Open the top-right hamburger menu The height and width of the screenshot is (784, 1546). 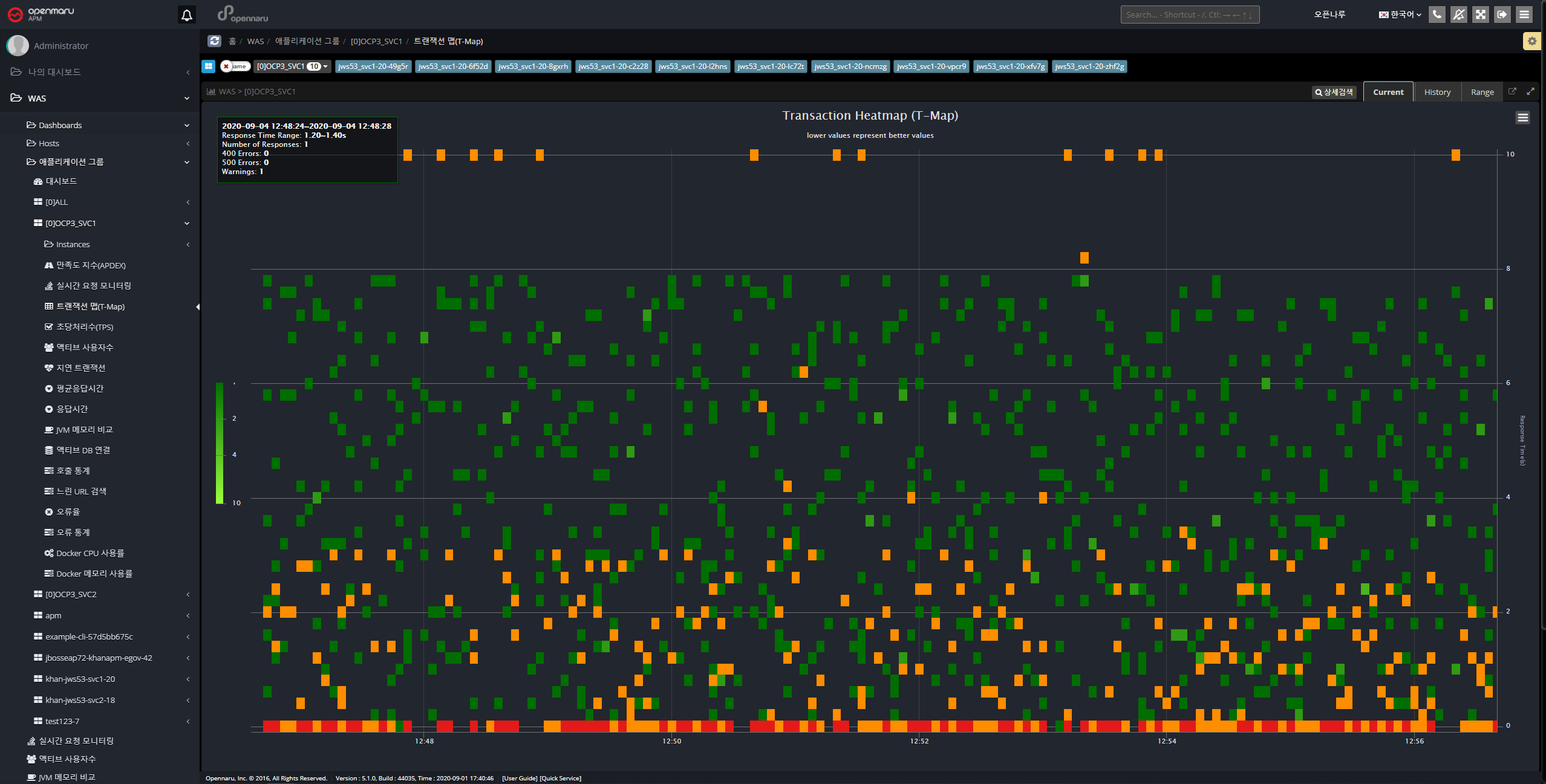(x=1524, y=15)
